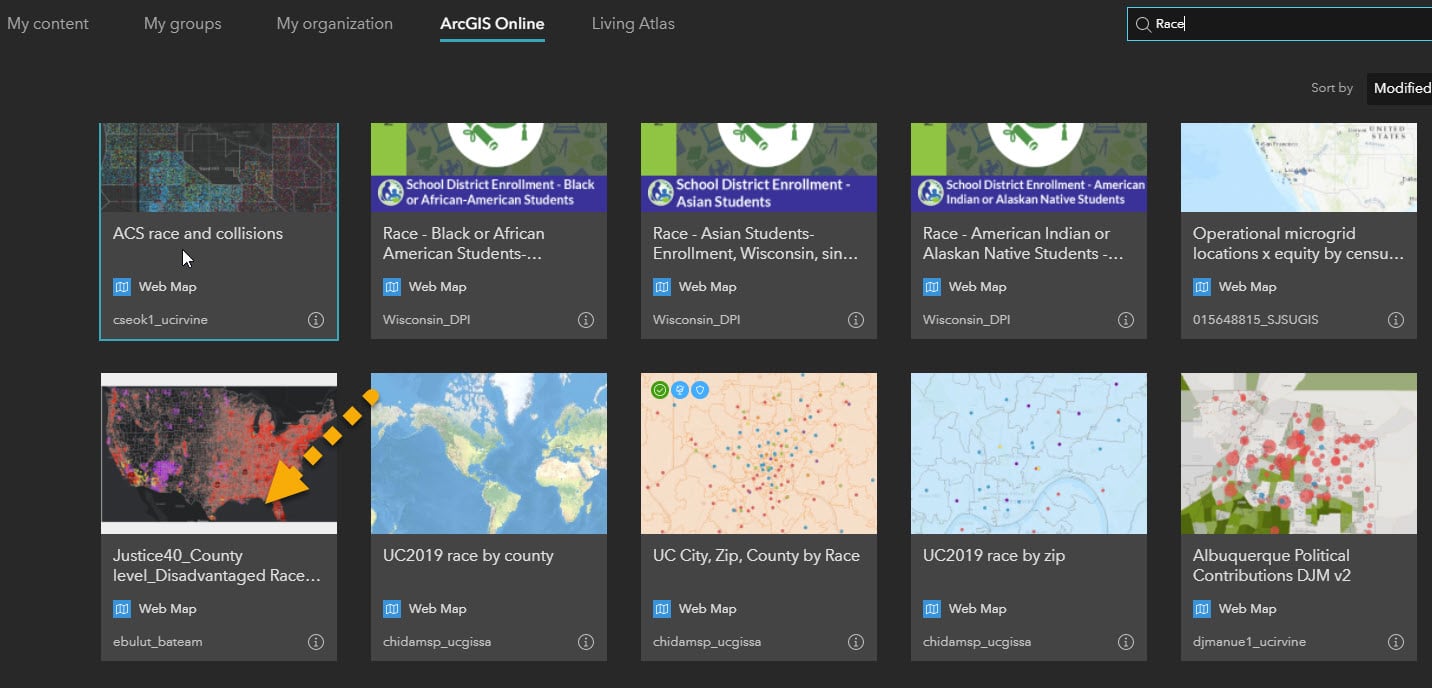Open info for Operational microgrid locations map
Image resolution: width=1432 pixels, height=688 pixels.
1396,319
